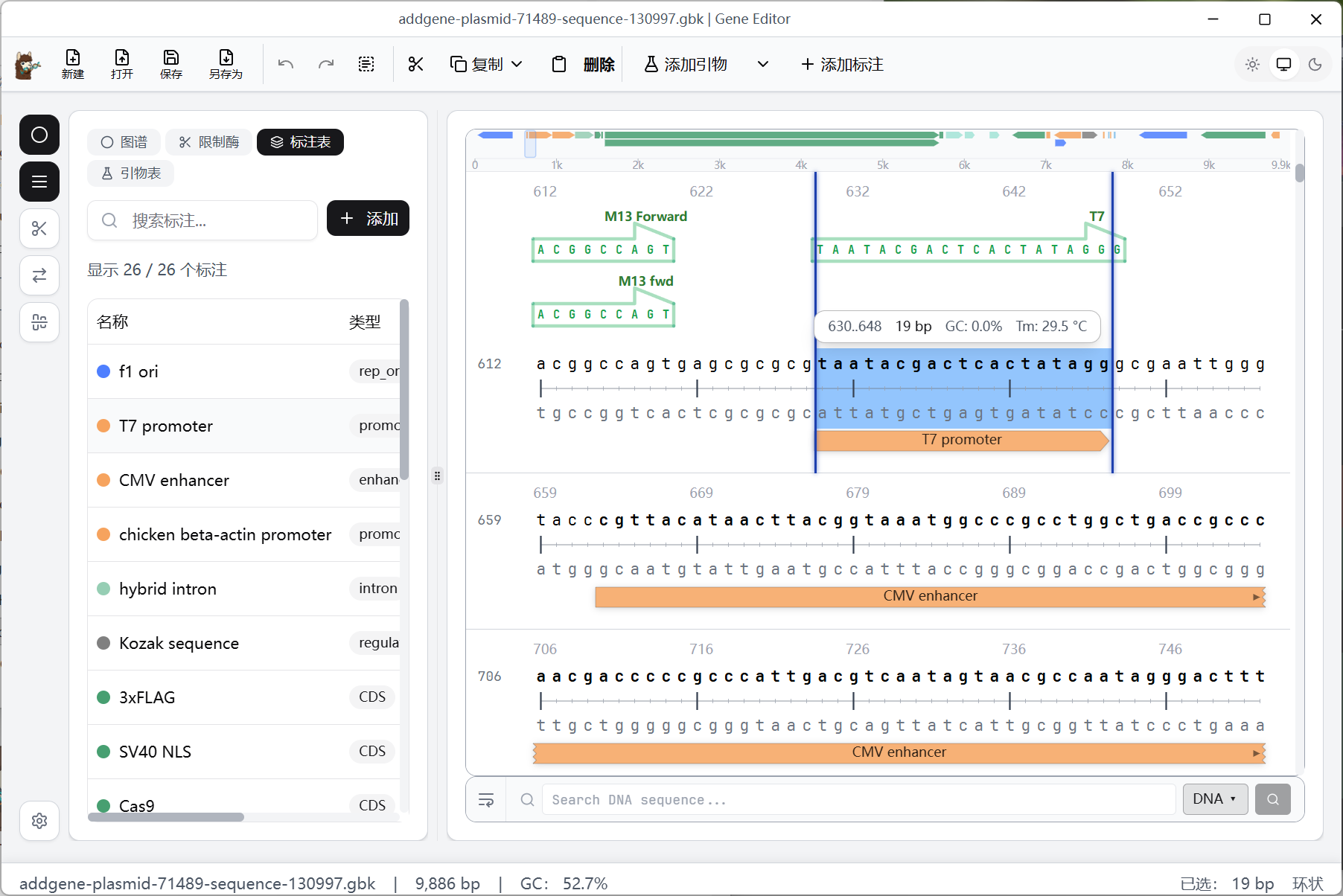Choose Save As (另存为) icon

(226, 64)
